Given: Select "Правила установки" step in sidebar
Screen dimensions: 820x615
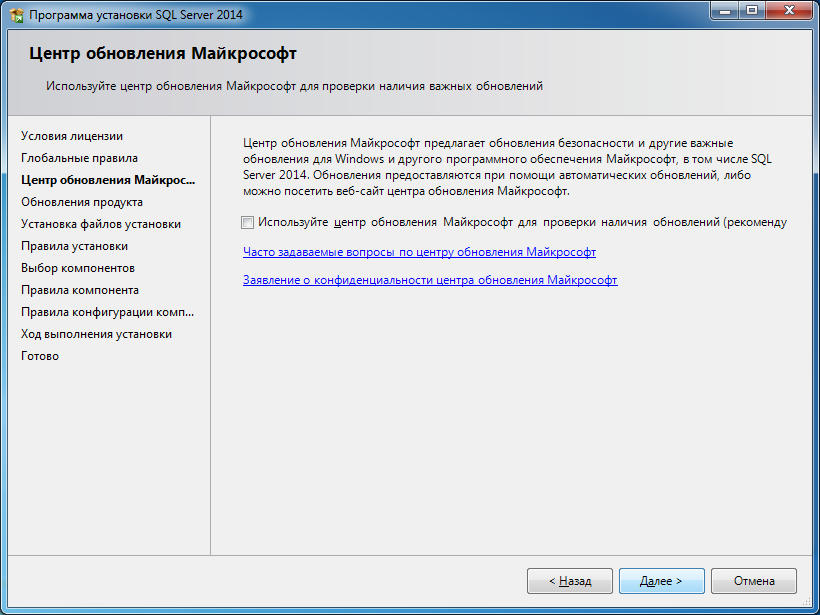Looking at the screenshot, I should tap(74, 246).
